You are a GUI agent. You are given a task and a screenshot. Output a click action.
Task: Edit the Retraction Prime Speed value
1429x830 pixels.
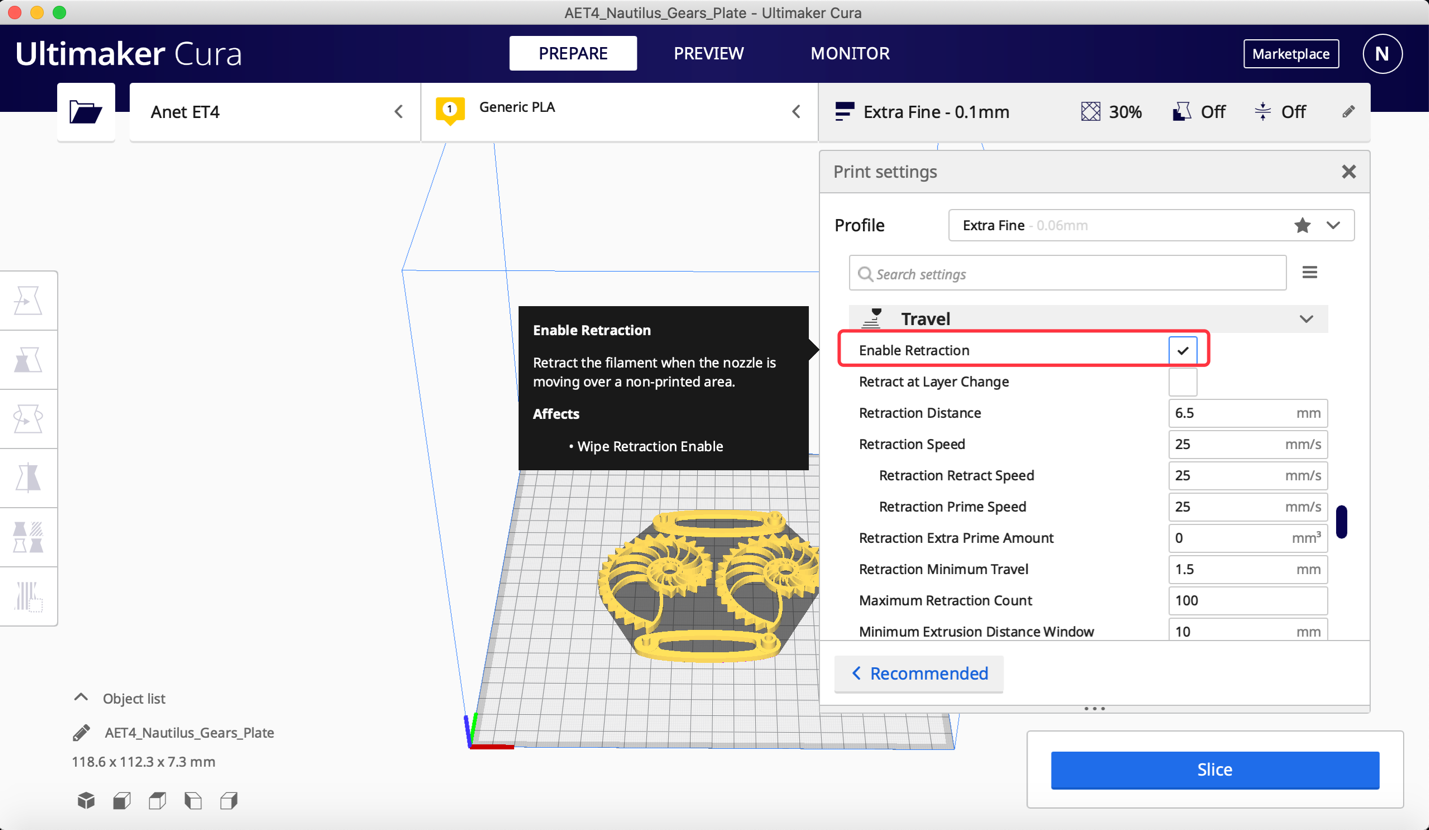coord(1248,507)
